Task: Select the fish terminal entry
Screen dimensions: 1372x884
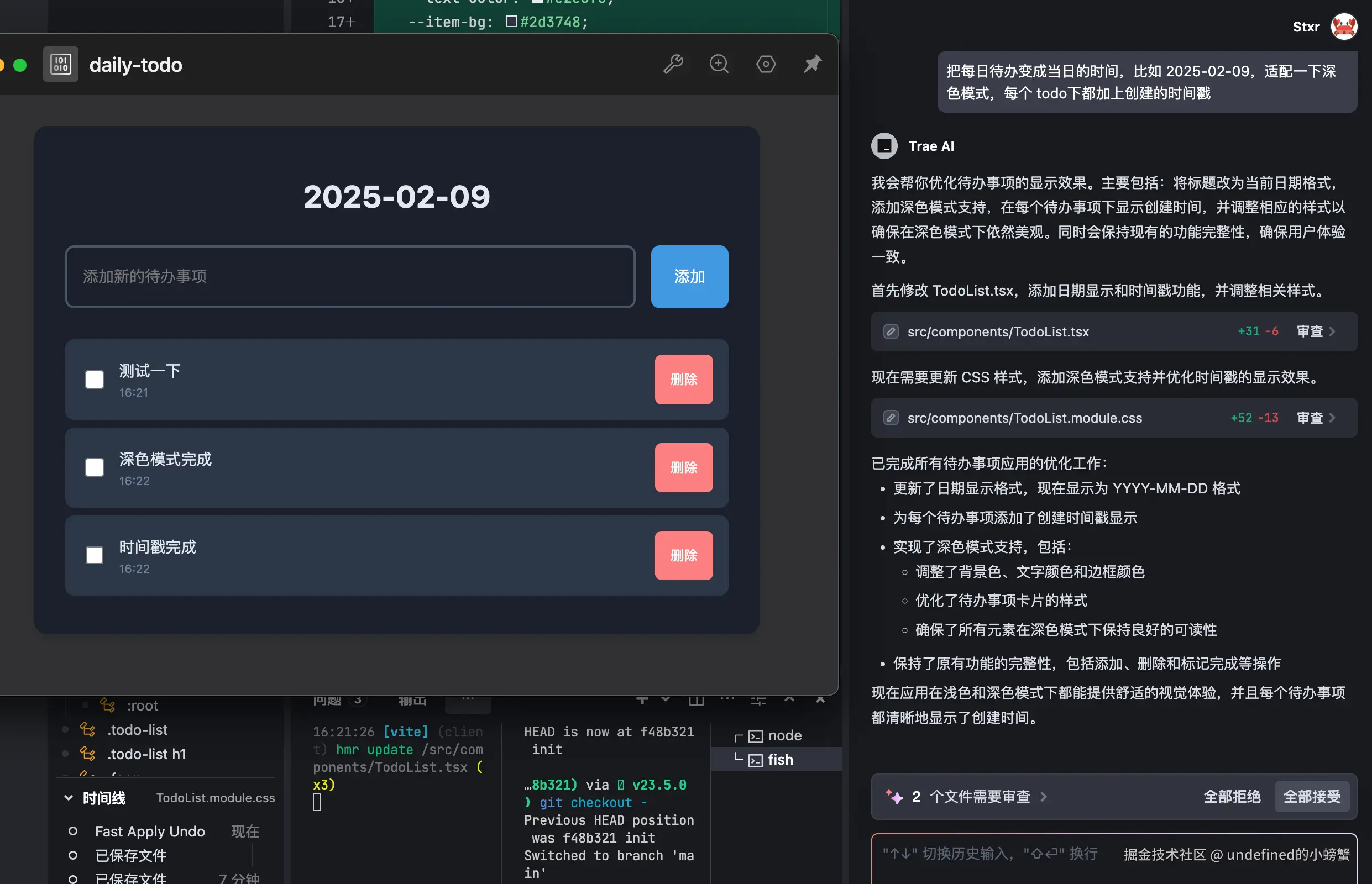Action: click(x=780, y=760)
